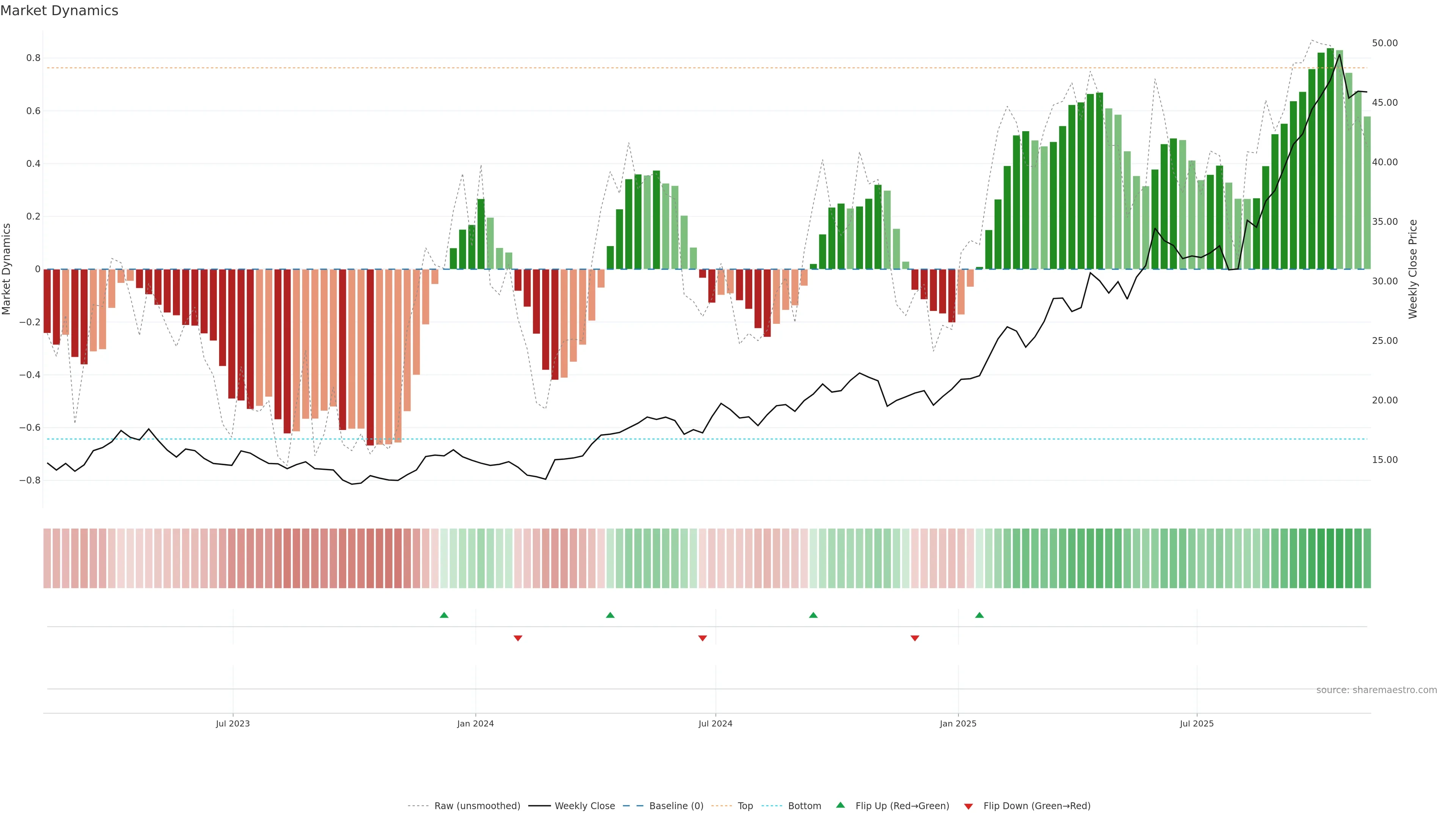The width and height of the screenshot is (1456, 819).
Task: Toggle the Baseline (0) legend entry
Action: point(676,806)
